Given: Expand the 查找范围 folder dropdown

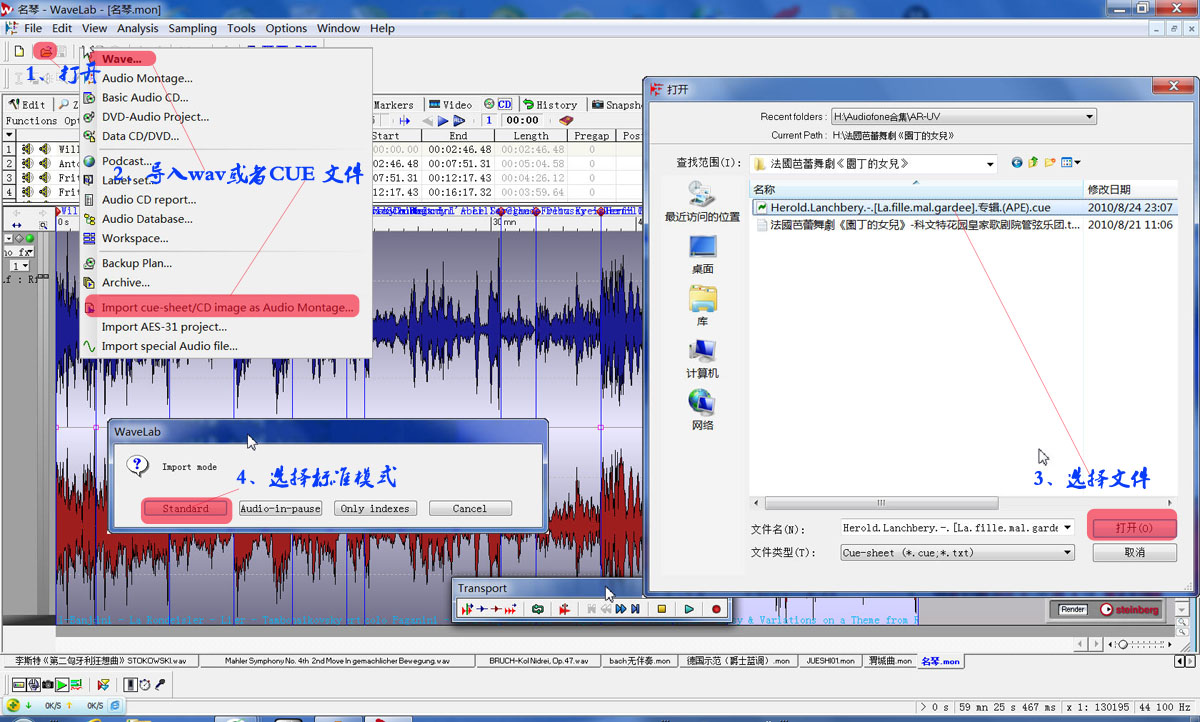Looking at the screenshot, I should click(990, 163).
